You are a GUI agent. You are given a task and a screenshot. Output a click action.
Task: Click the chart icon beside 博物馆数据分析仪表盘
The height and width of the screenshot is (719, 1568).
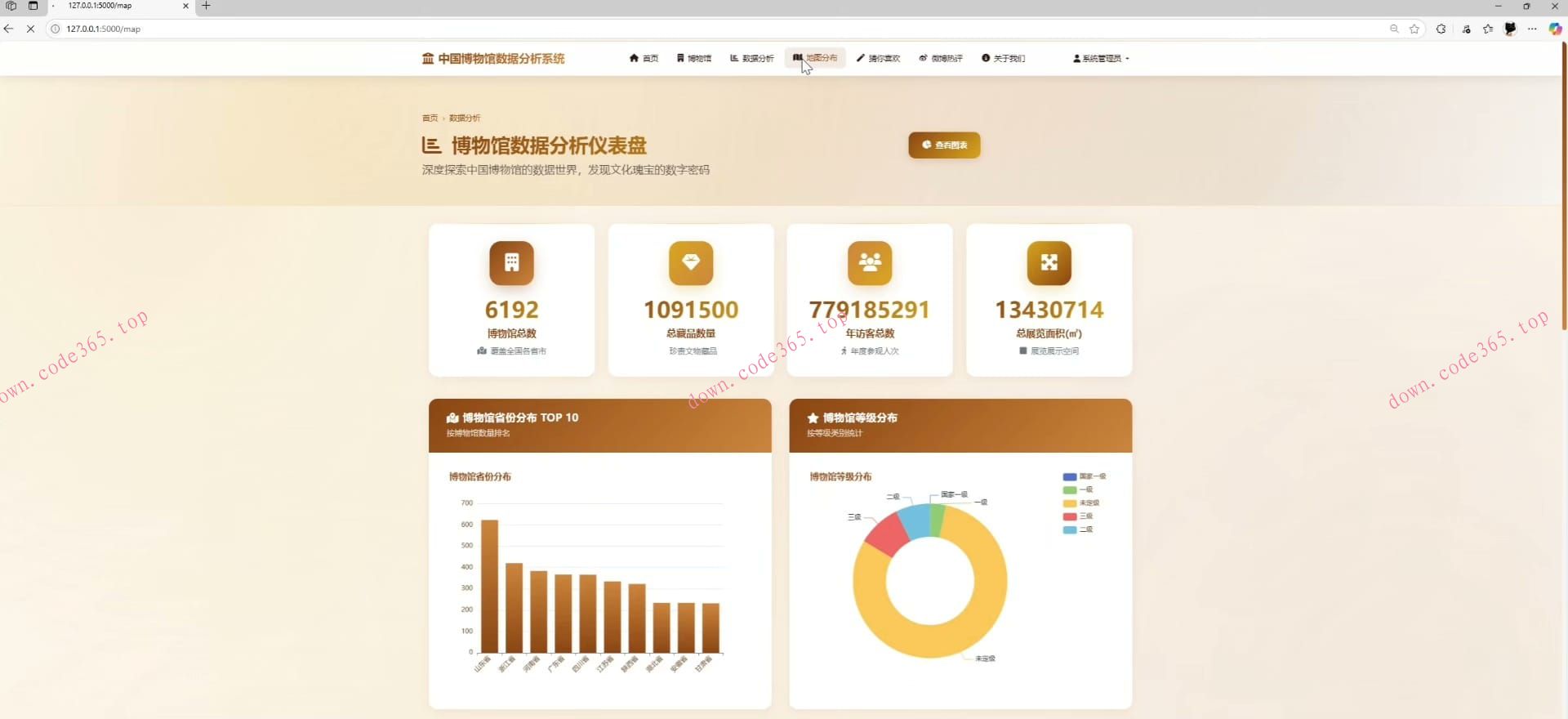(431, 145)
